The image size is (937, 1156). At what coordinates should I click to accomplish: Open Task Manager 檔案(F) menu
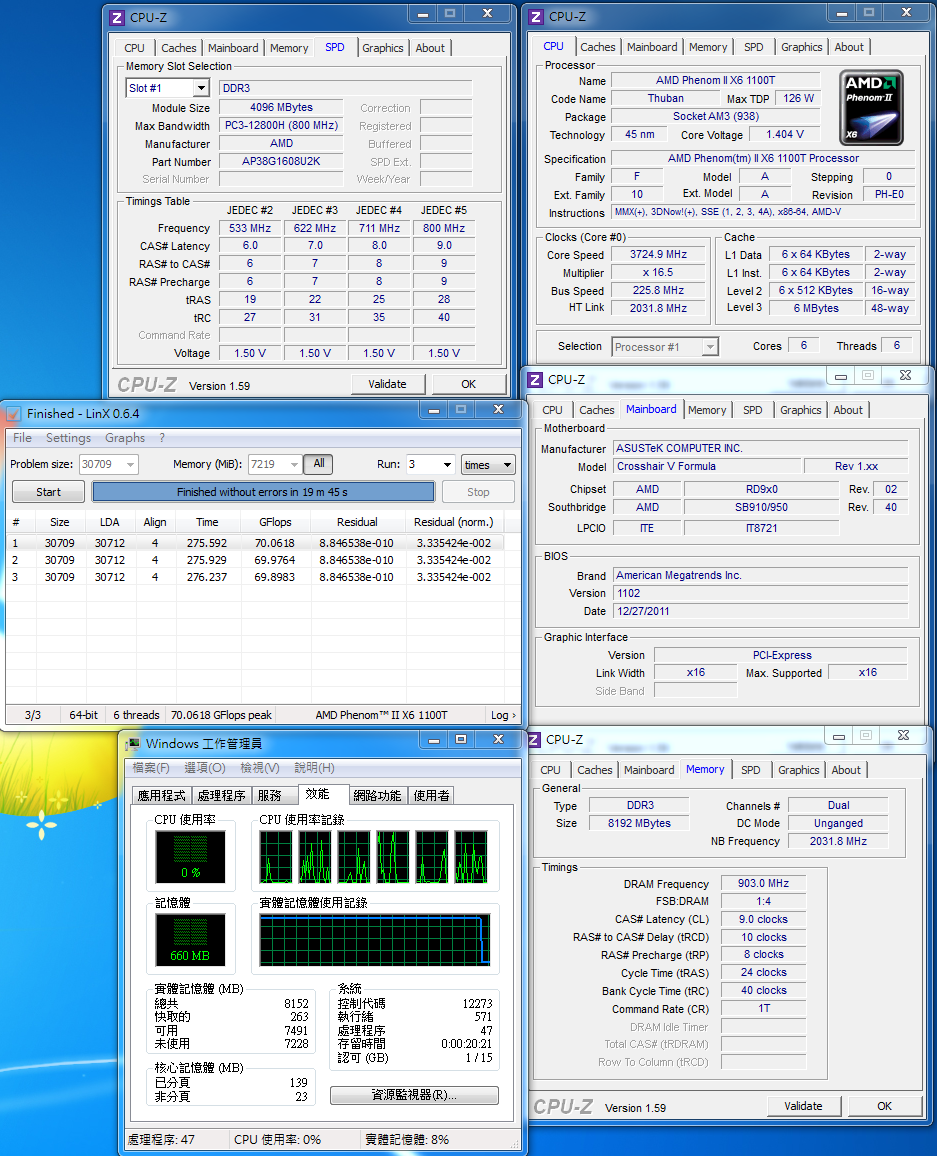[151, 767]
